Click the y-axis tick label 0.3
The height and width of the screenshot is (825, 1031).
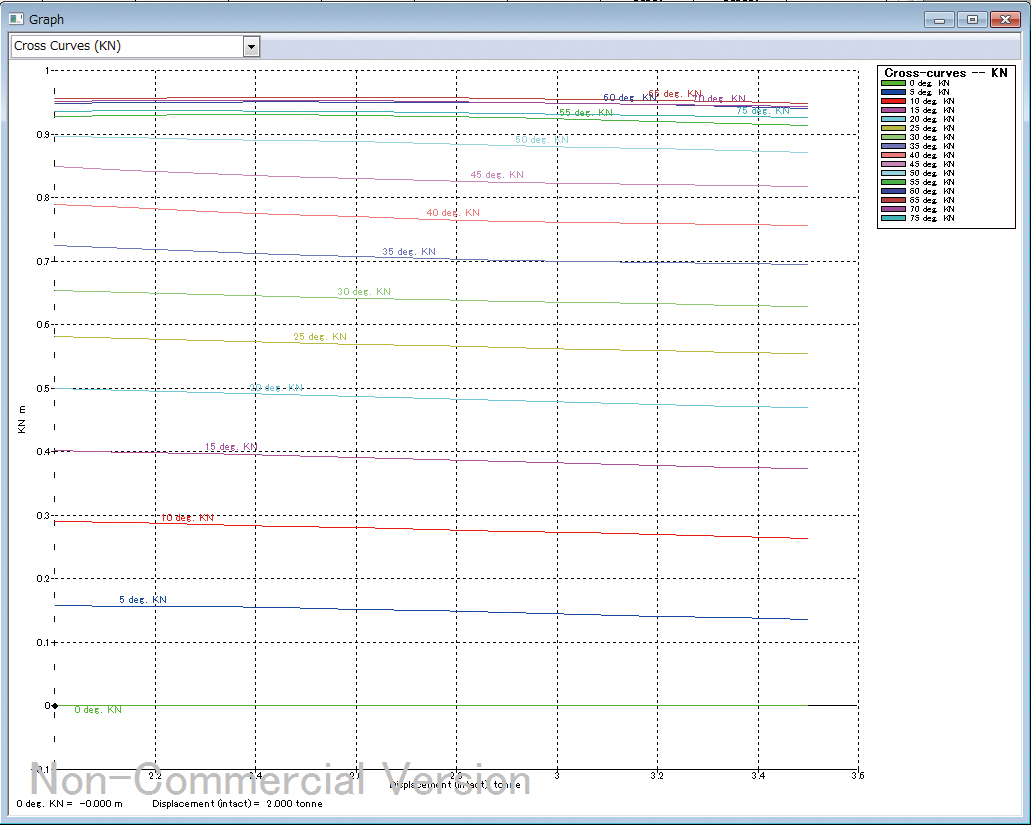(43, 515)
